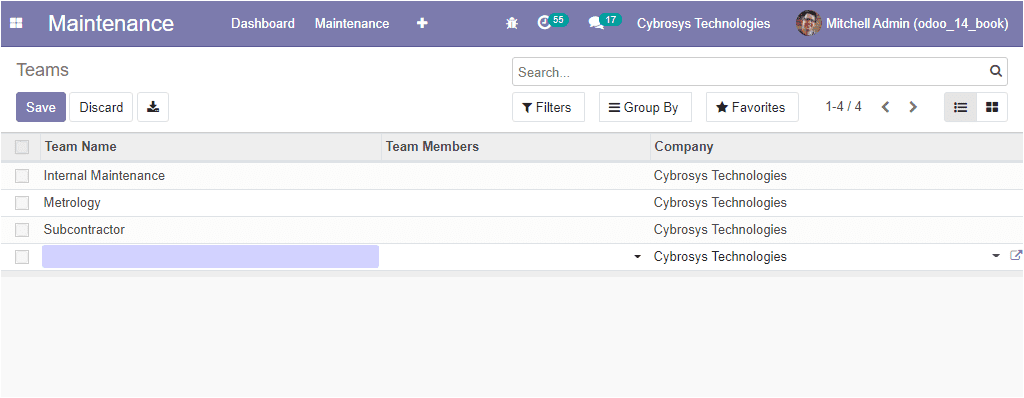The height and width of the screenshot is (398, 1024).
Task: Sort by Team Name column header
Action: coord(211,146)
